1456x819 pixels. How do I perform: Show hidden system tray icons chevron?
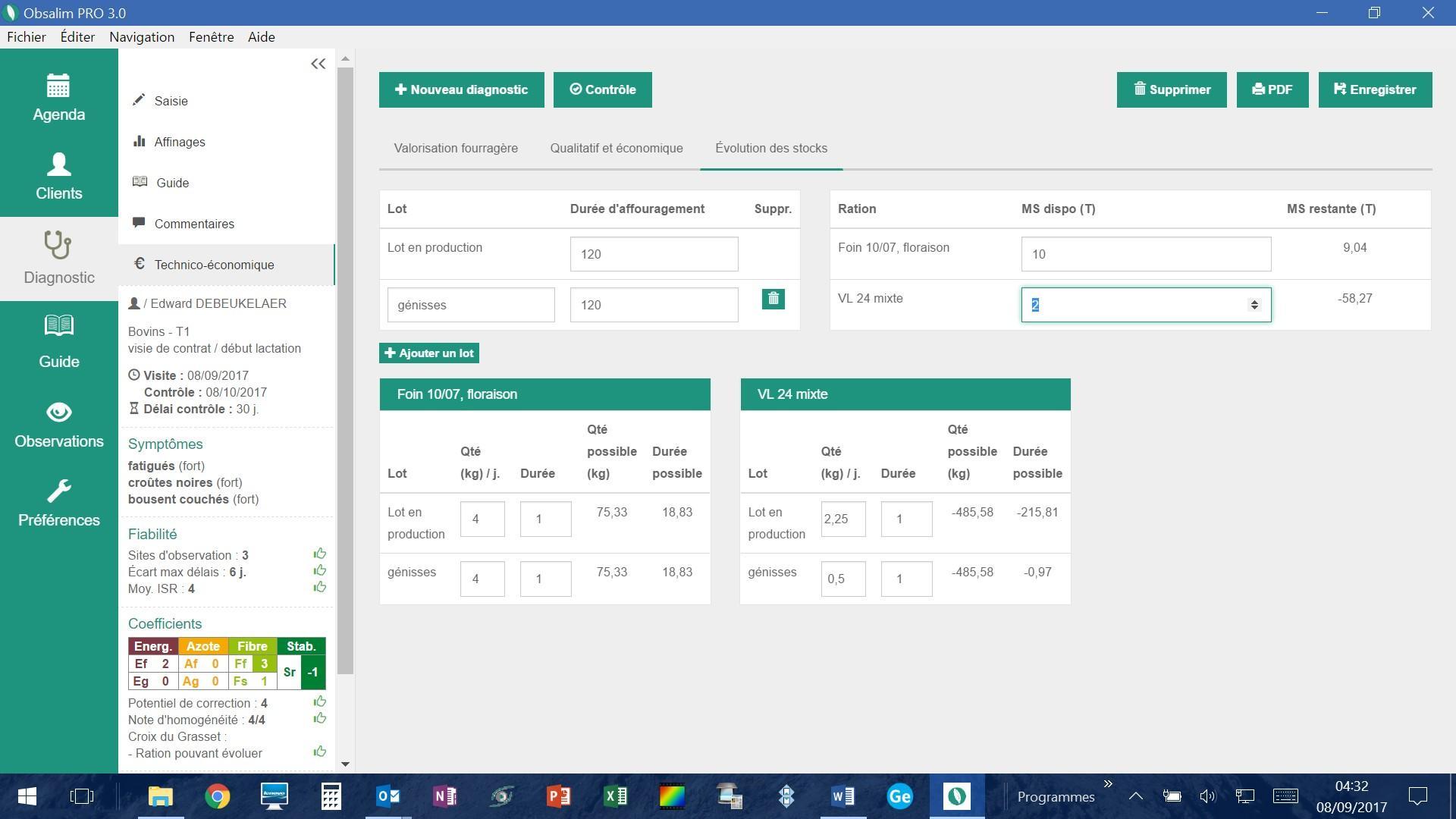(x=1135, y=796)
